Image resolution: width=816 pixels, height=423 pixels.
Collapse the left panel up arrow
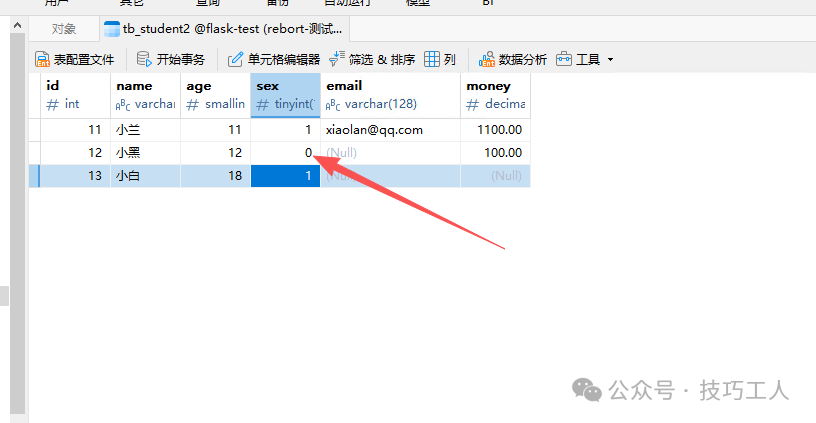coord(17,25)
